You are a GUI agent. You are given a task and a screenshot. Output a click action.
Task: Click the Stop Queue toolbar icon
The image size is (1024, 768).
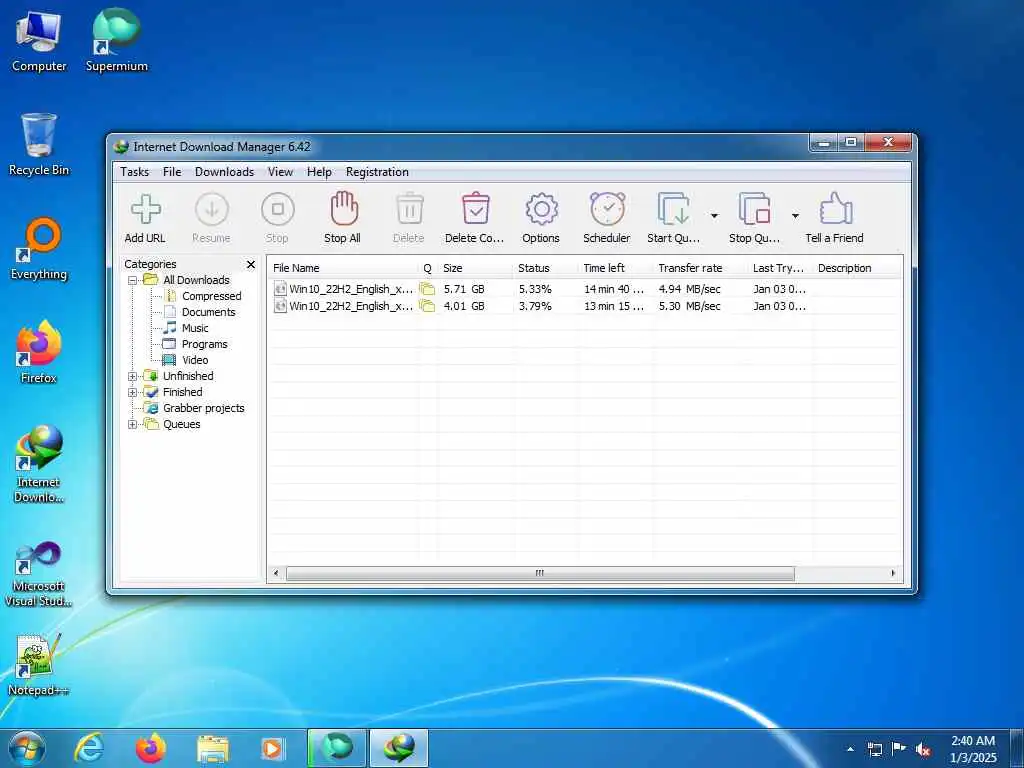[754, 210]
